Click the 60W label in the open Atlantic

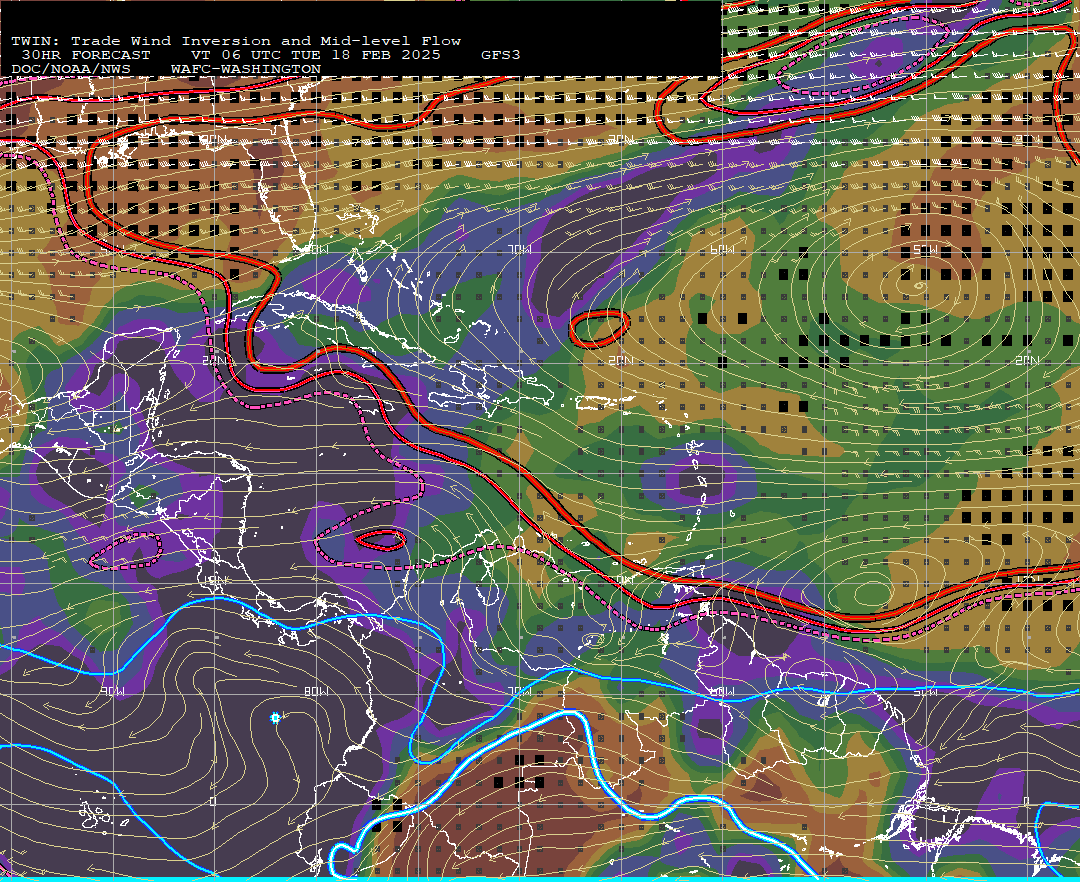723,249
